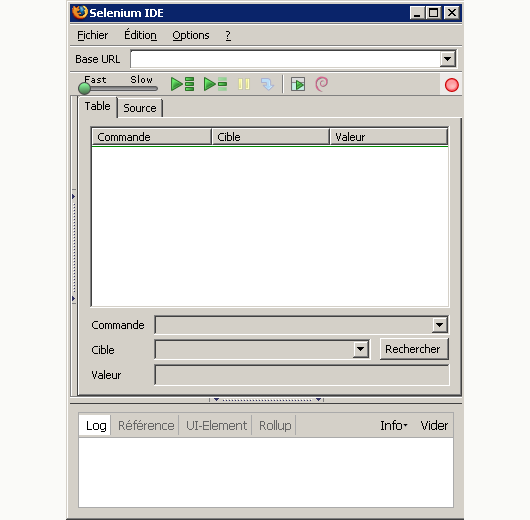Select the Référence tab
The height and width of the screenshot is (520, 530).
(146, 425)
